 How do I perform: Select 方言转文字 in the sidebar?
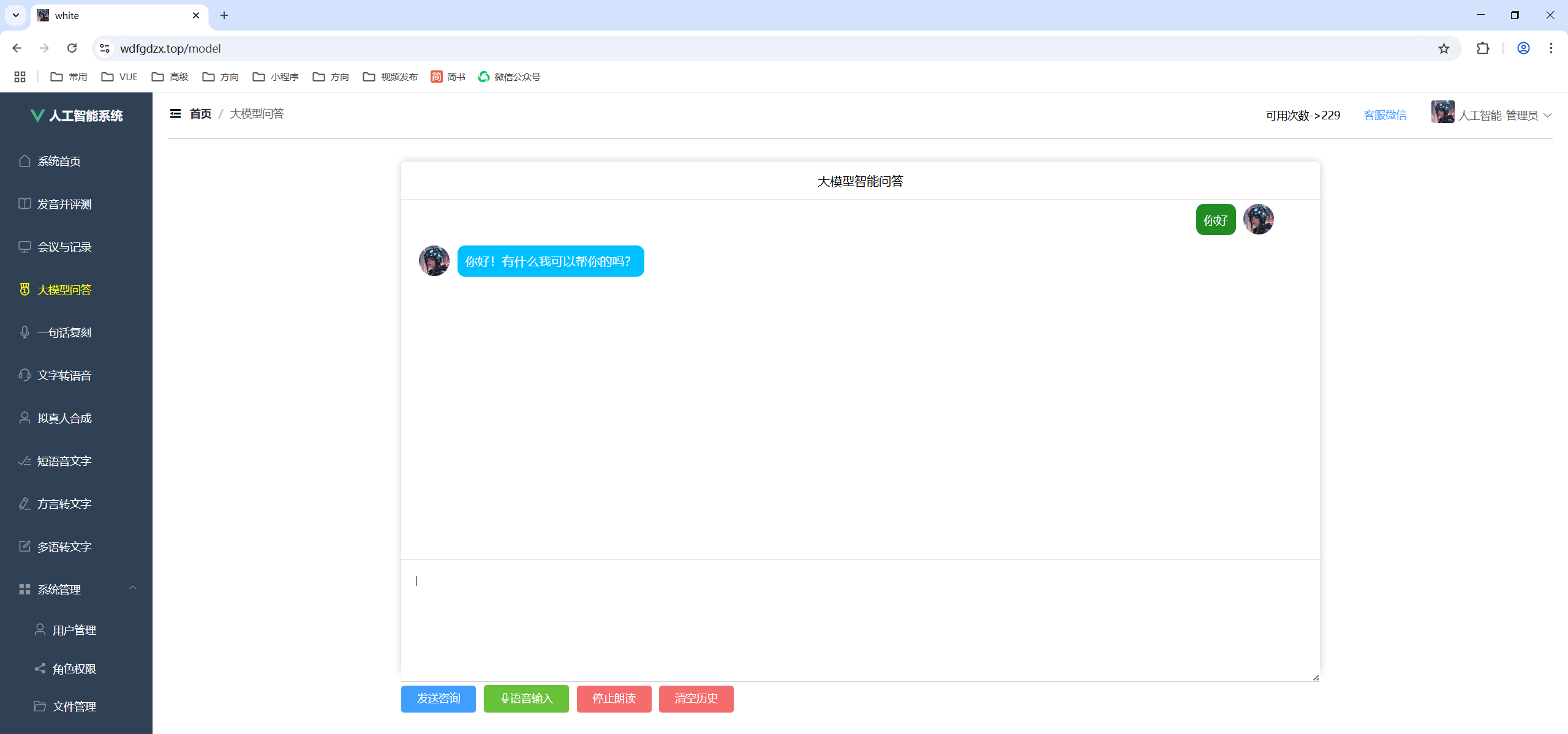[76, 504]
